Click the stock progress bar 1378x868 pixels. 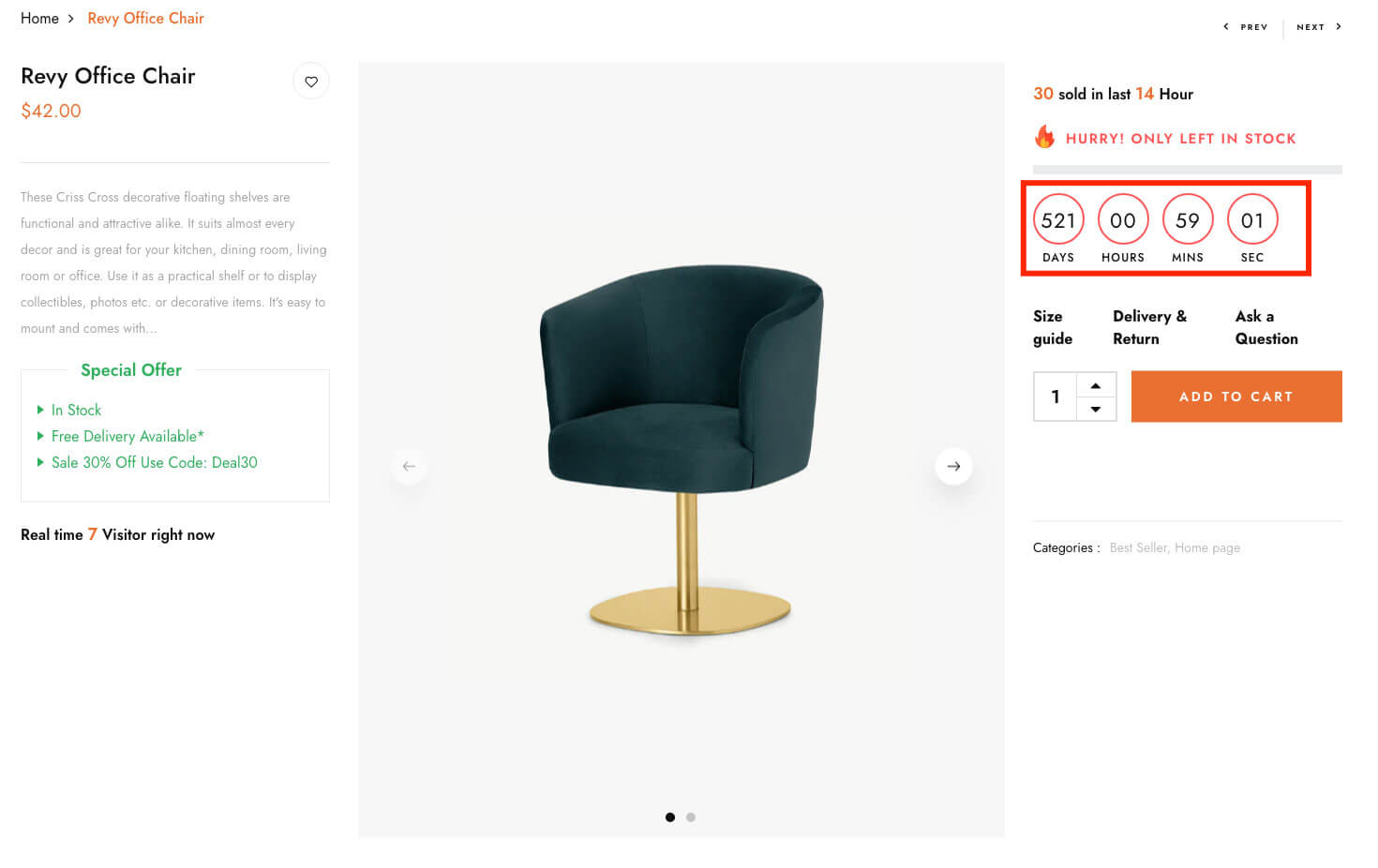click(1188, 170)
